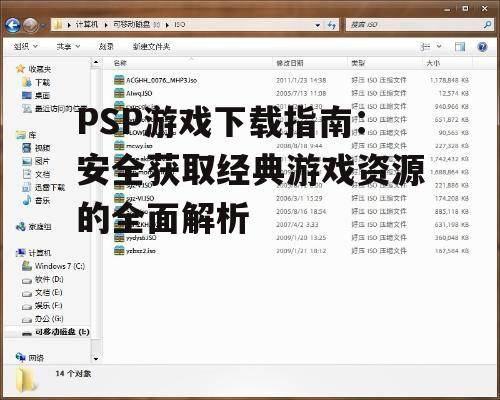Select file ACGHH_0076_MHP3.iso
Screen dimensions: 500x400
161,80
